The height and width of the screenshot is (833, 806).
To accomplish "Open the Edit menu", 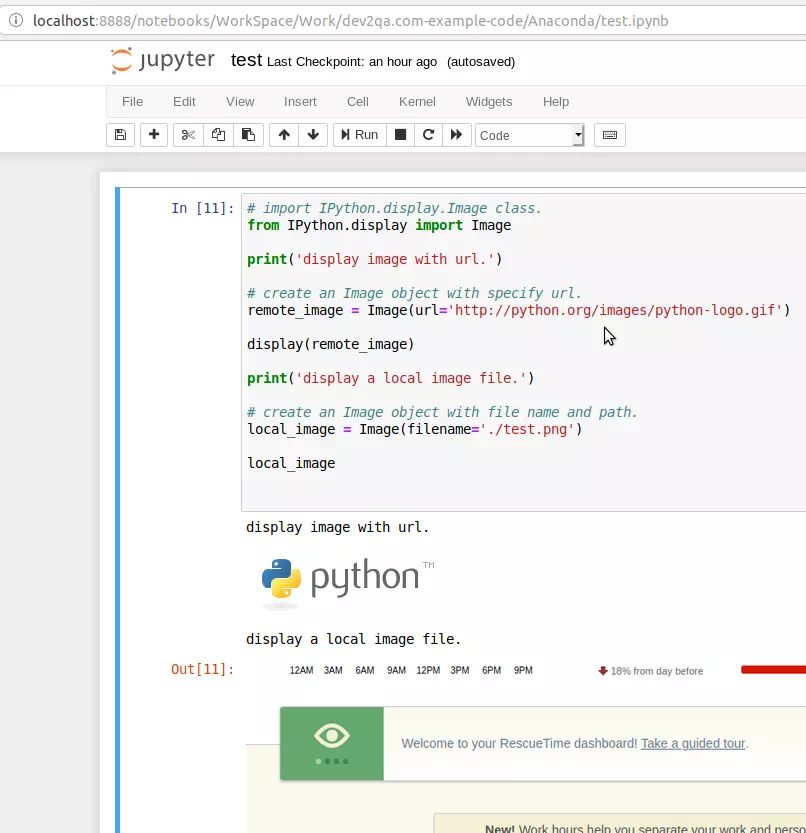I will [x=184, y=101].
